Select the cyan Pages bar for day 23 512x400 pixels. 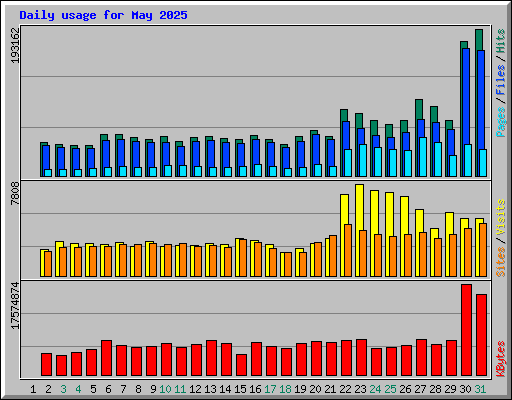(363, 160)
